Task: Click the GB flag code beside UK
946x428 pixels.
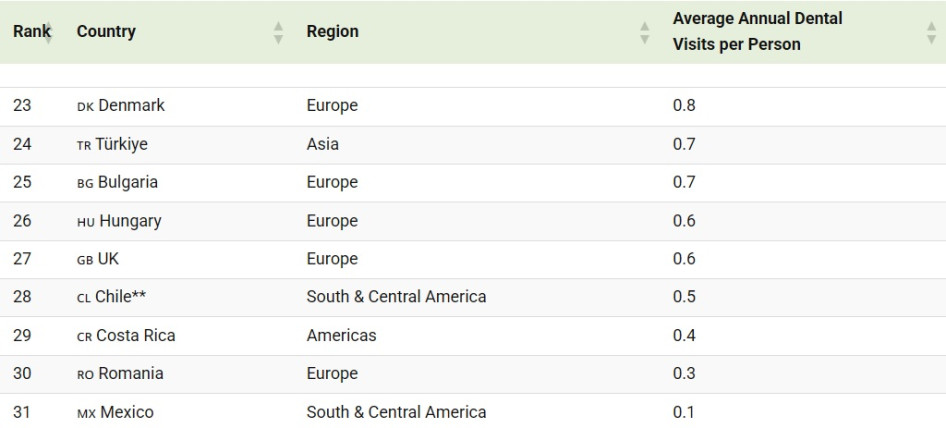Action: (85, 259)
